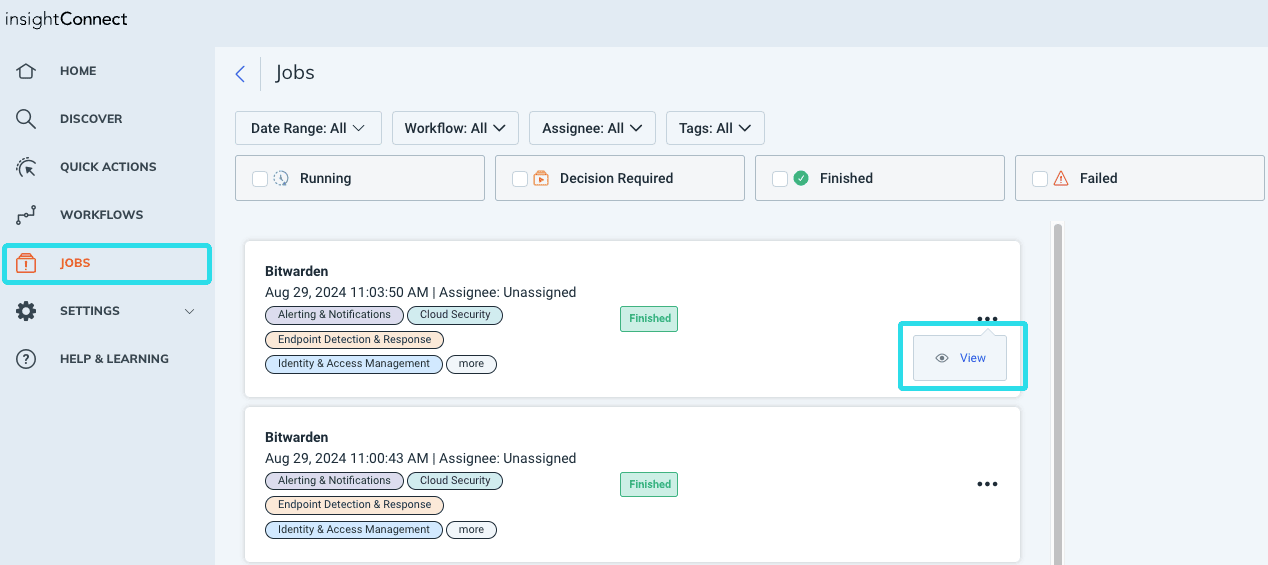1268x565 pixels.
Task: Check the Running filter checkbox
Action: pos(260,178)
